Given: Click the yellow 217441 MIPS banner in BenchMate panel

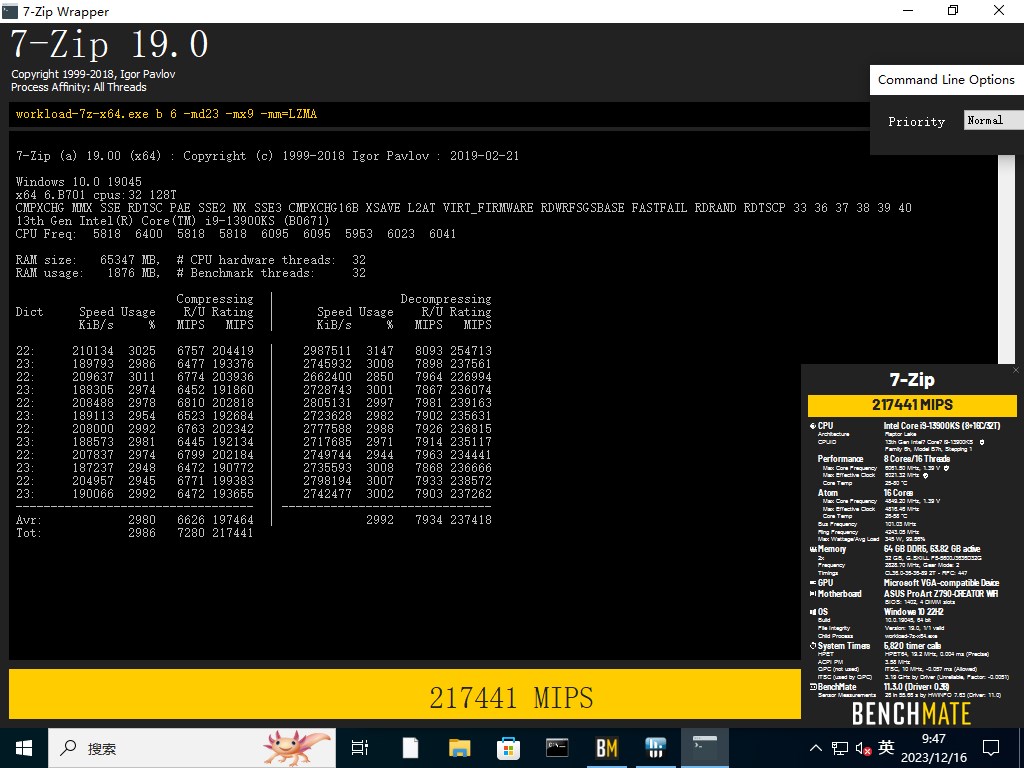Looking at the screenshot, I should 912,405.
